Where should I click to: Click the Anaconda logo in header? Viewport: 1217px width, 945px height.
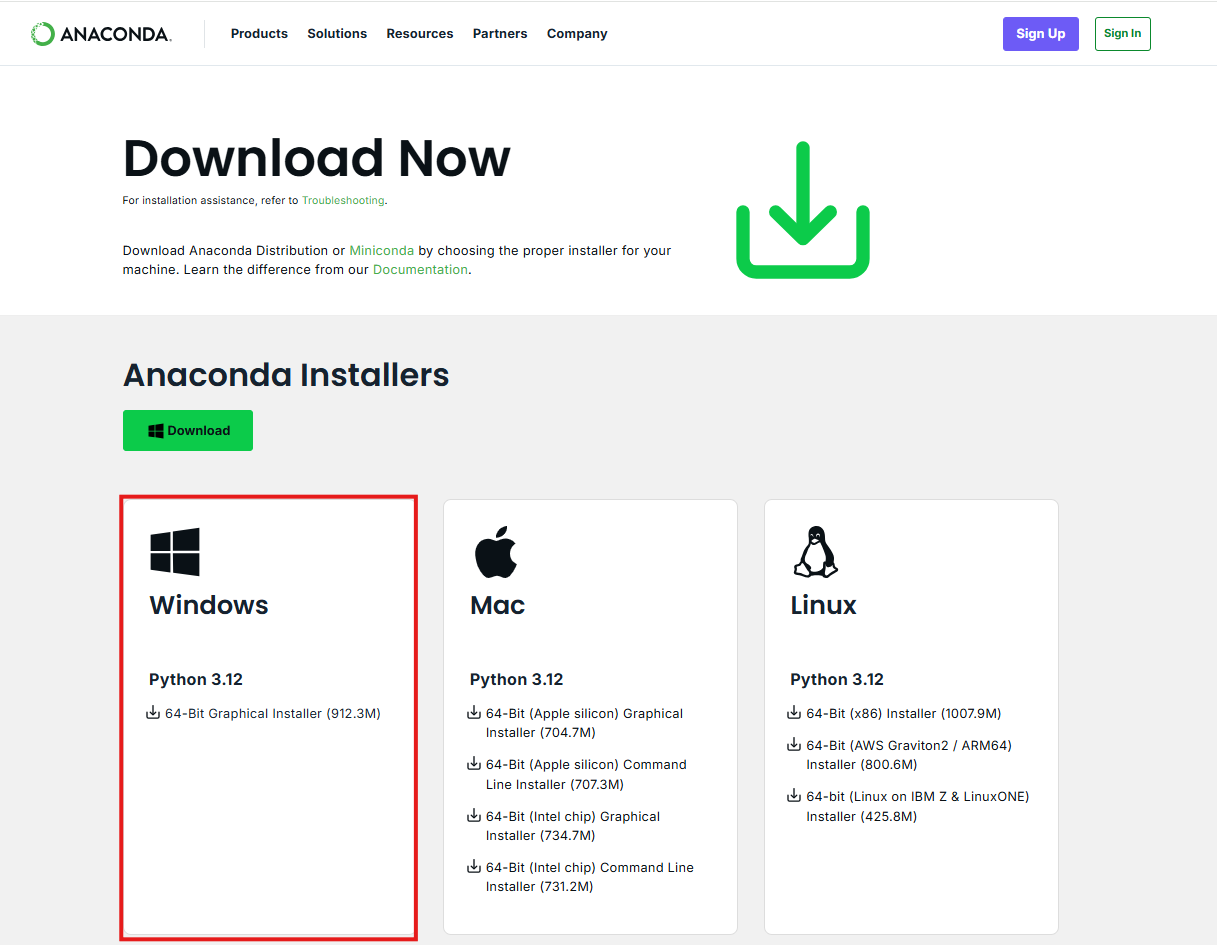click(x=101, y=34)
